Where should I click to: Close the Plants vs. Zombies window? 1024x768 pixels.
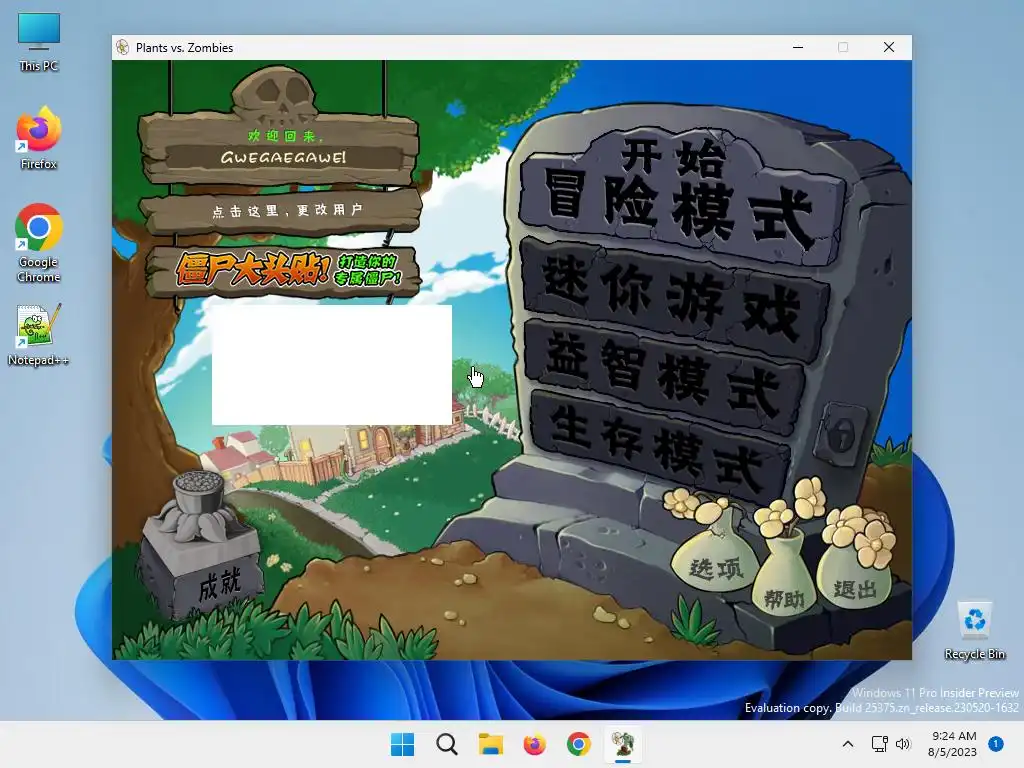tap(889, 47)
